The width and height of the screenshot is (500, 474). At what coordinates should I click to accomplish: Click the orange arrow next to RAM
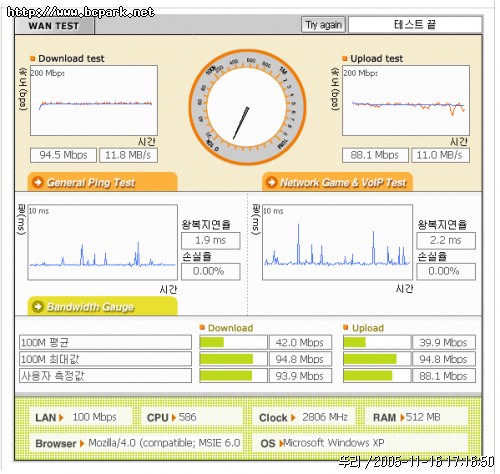(402, 418)
